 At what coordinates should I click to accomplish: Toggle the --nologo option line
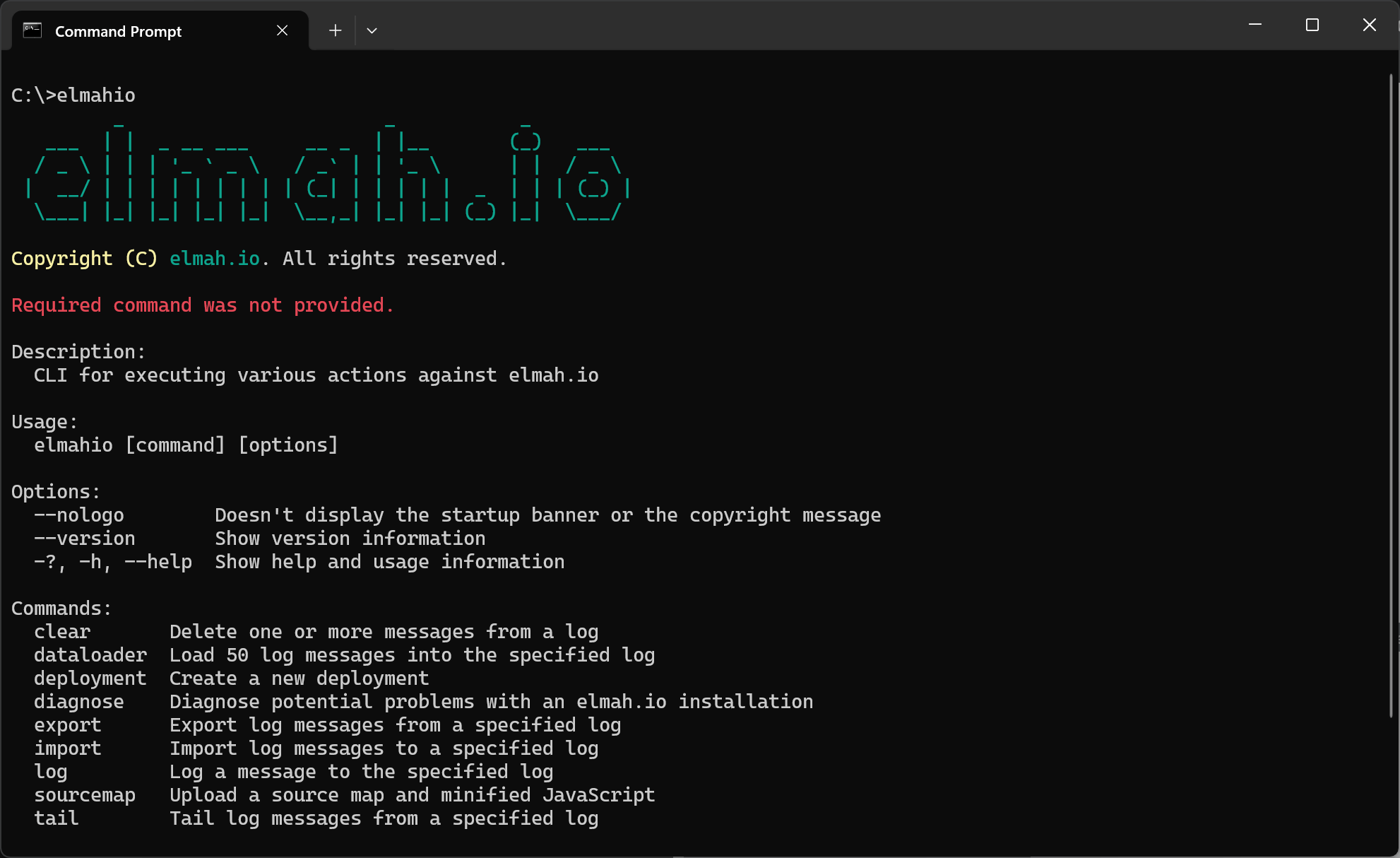pyautogui.click(x=78, y=515)
